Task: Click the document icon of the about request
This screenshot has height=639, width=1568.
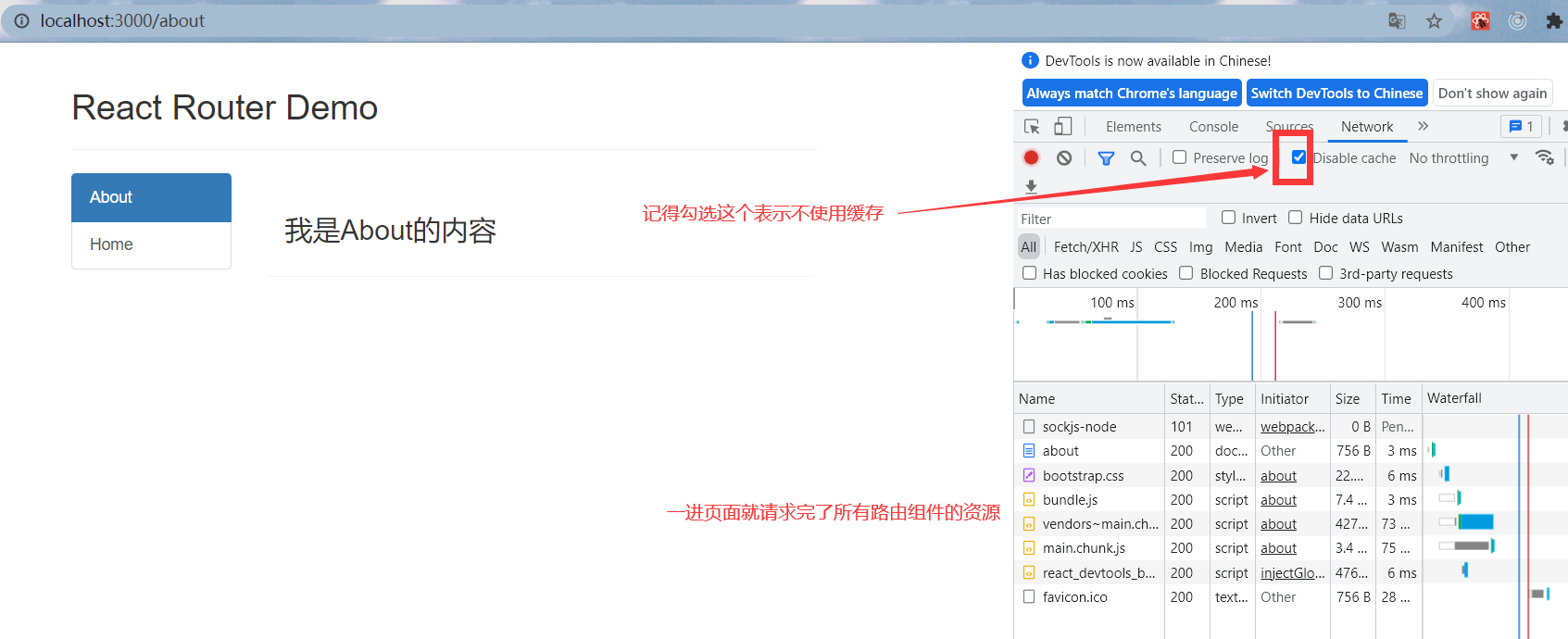Action: point(1029,451)
